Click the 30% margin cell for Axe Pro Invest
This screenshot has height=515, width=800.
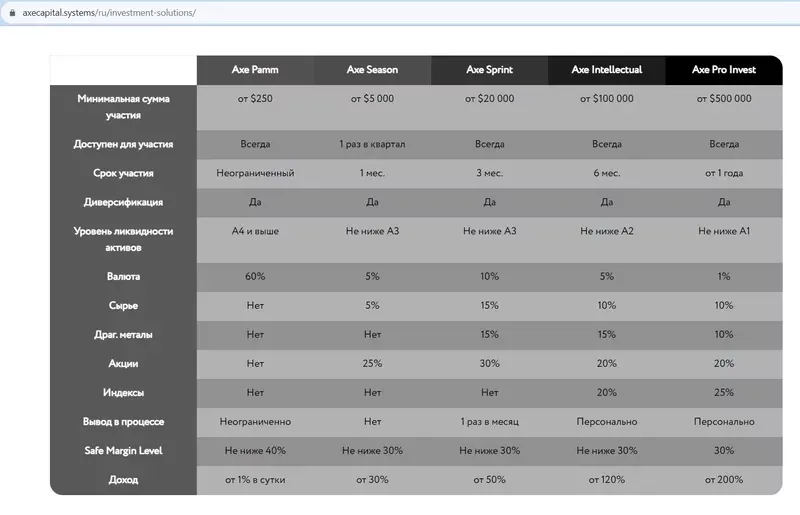point(724,451)
